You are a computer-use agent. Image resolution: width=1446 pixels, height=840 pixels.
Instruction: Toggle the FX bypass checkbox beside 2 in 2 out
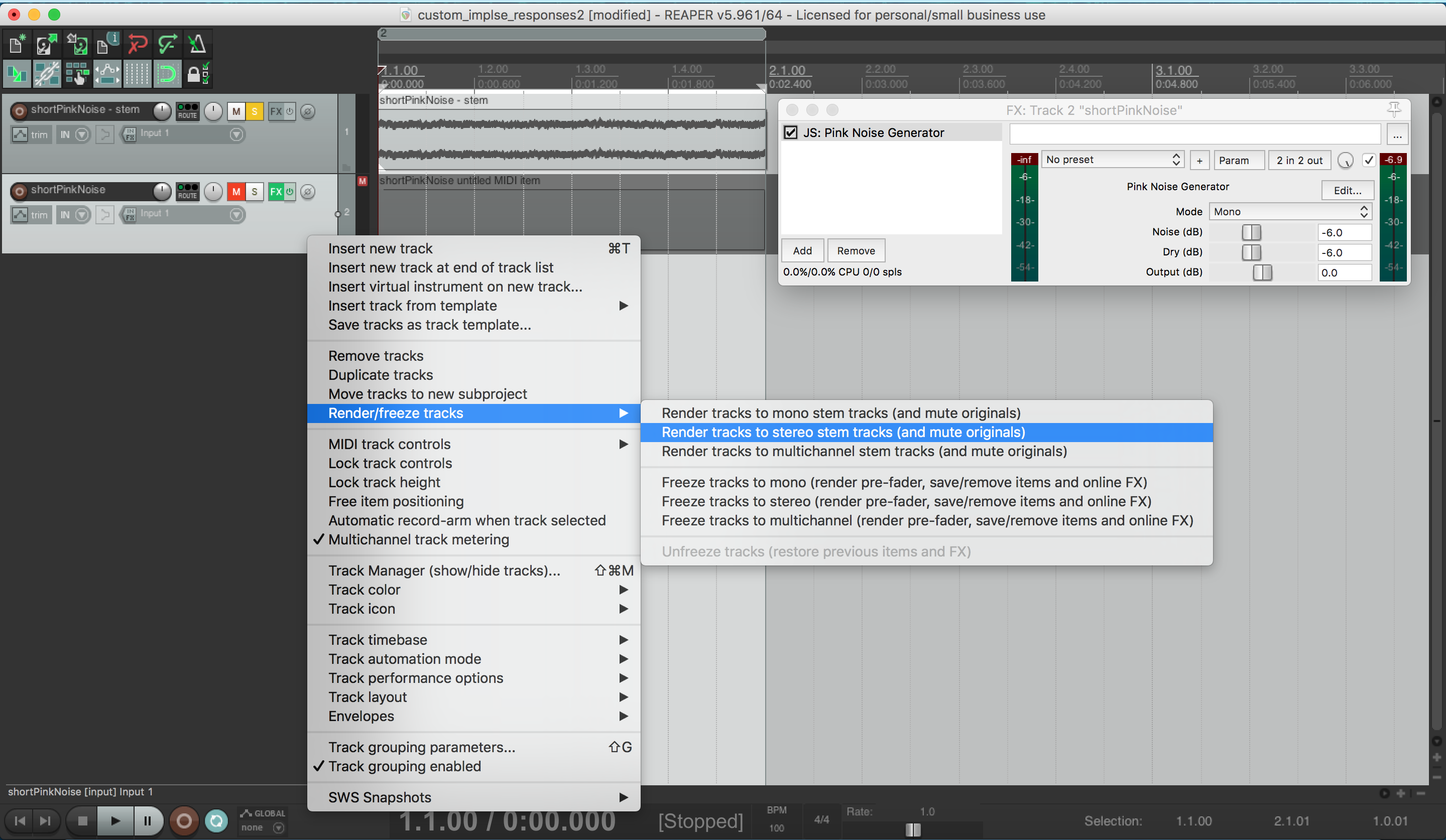tap(1369, 160)
